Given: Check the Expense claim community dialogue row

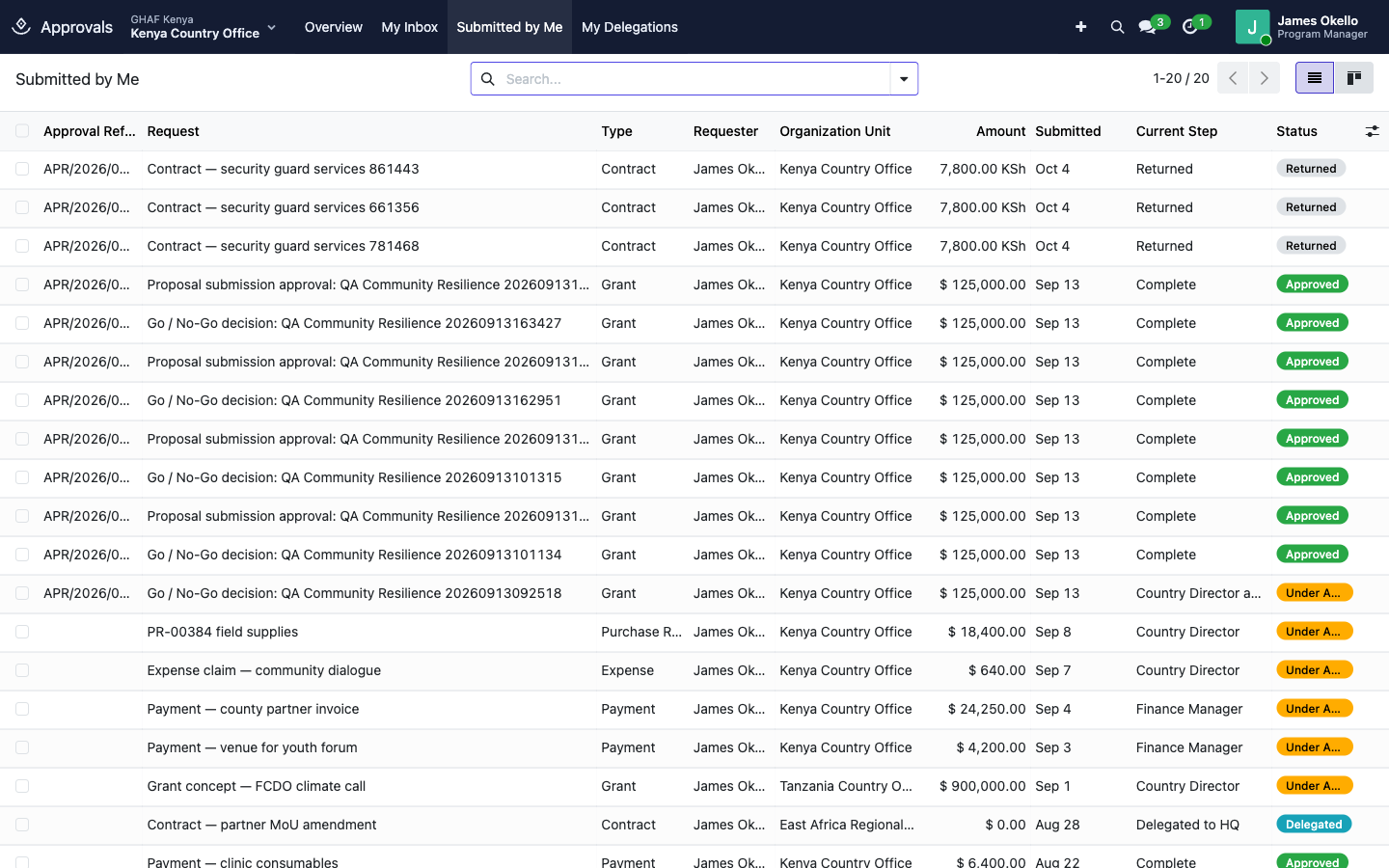Looking at the screenshot, I should click(22, 670).
